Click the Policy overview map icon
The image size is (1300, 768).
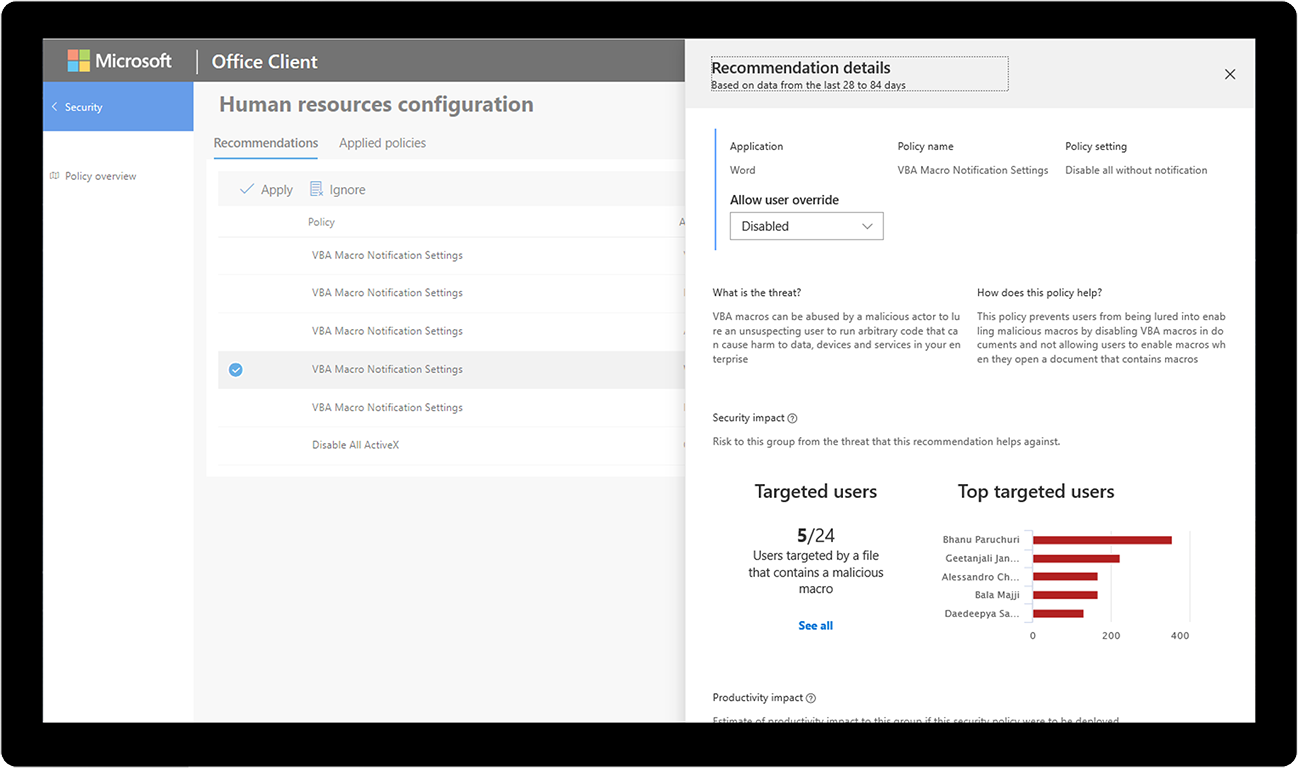point(53,175)
